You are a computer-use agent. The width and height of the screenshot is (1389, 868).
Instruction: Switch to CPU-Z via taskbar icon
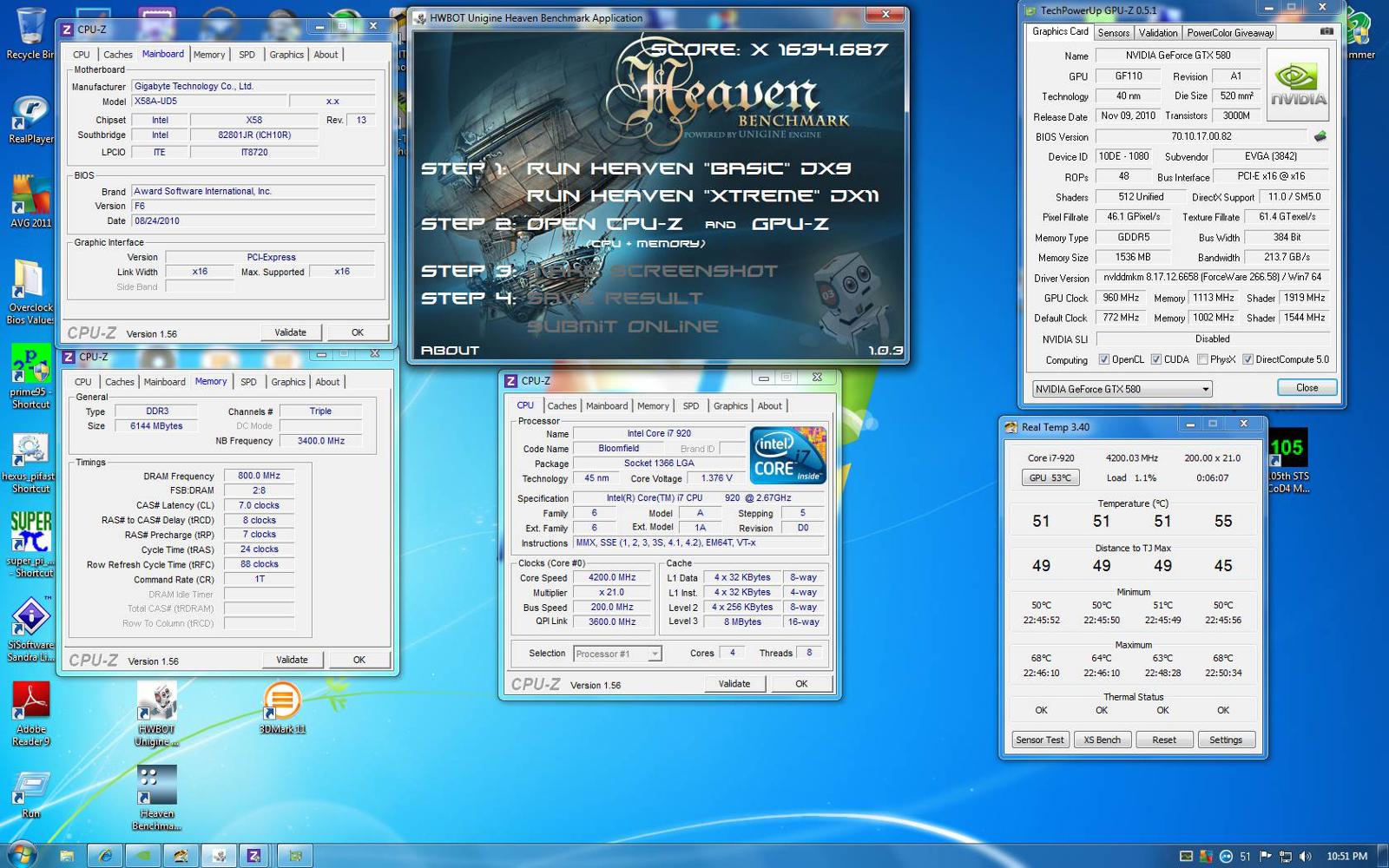point(253,856)
